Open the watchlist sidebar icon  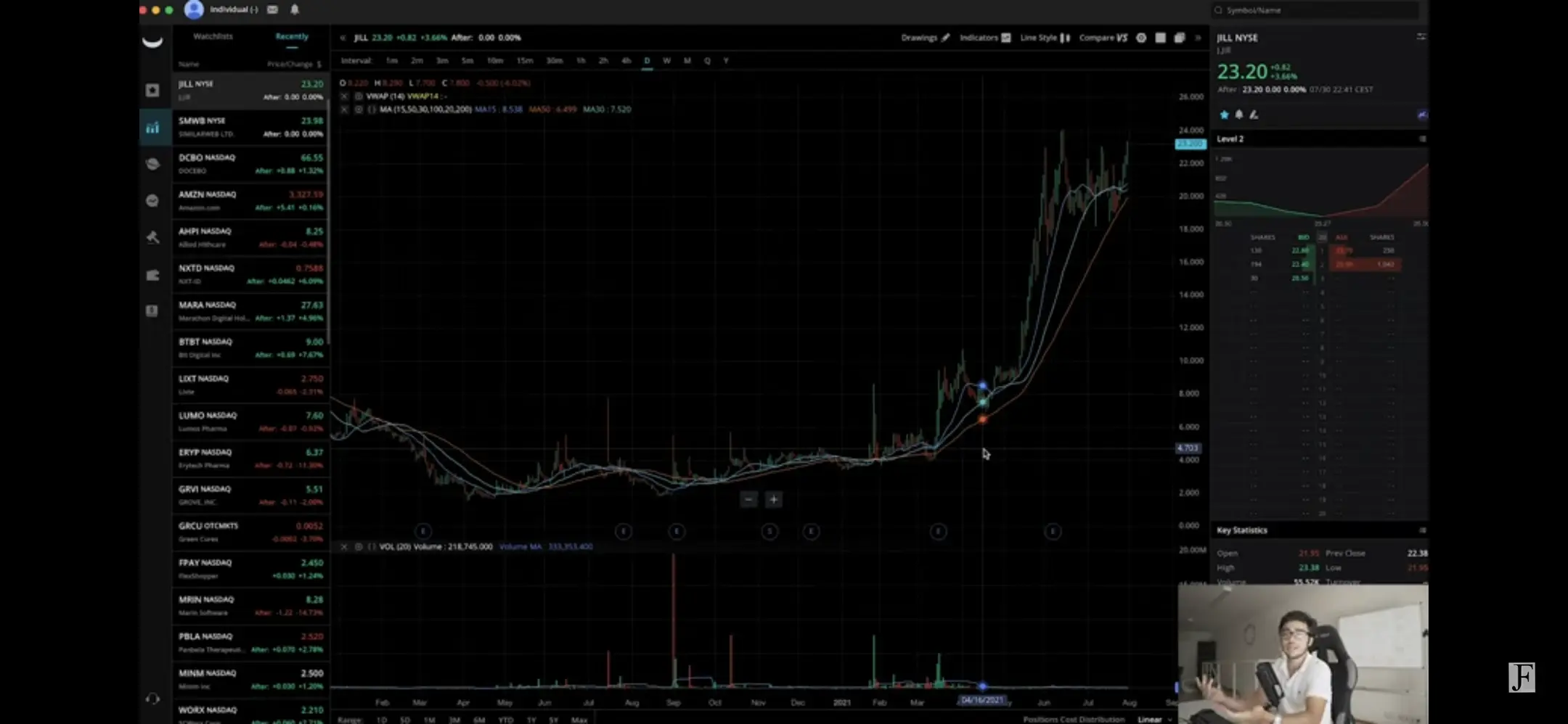[152, 90]
